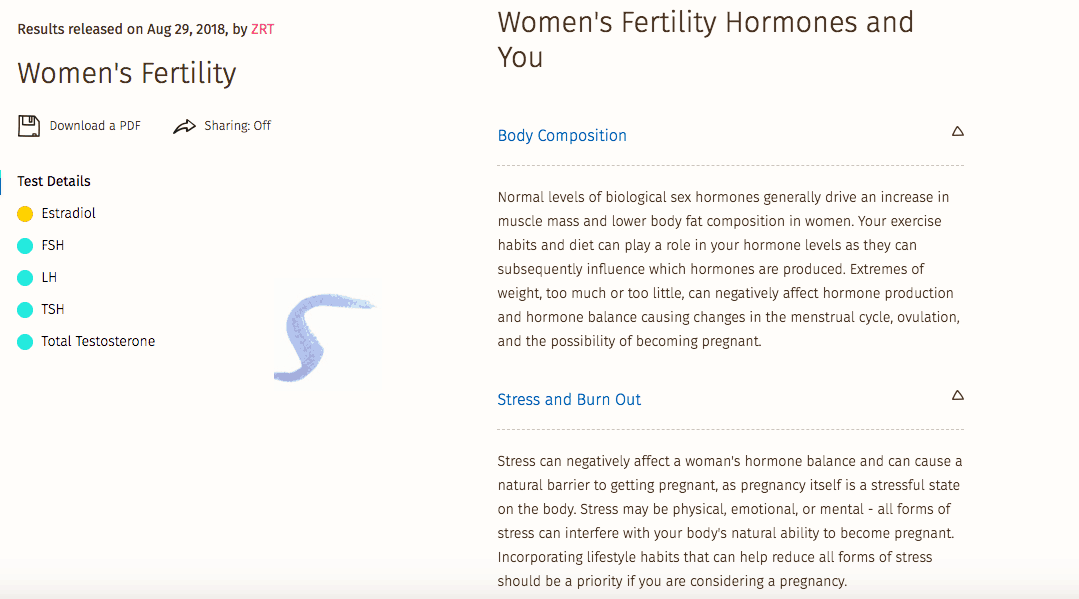The height and width of the screenshot is (599, 1079).
Task: Open the Test Details section
Action: point(53,181)
